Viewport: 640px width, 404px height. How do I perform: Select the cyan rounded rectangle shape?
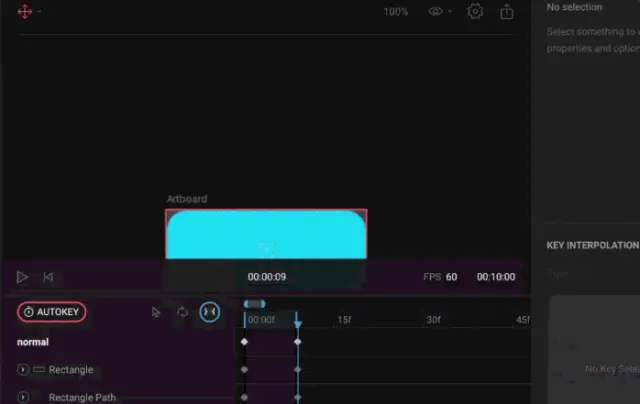266,235
